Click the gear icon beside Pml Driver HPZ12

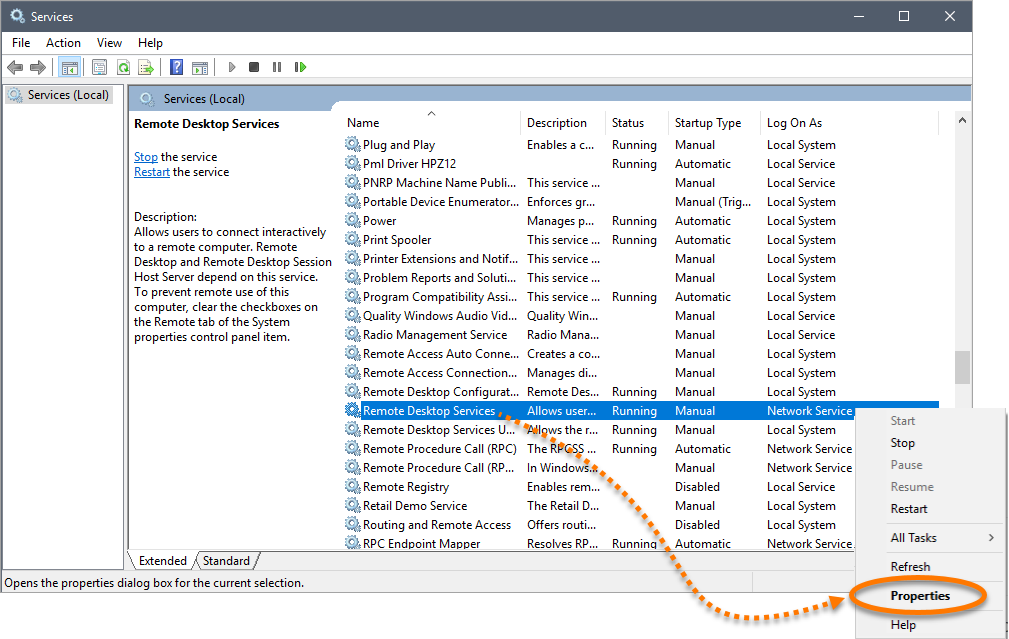pos(353,163)
